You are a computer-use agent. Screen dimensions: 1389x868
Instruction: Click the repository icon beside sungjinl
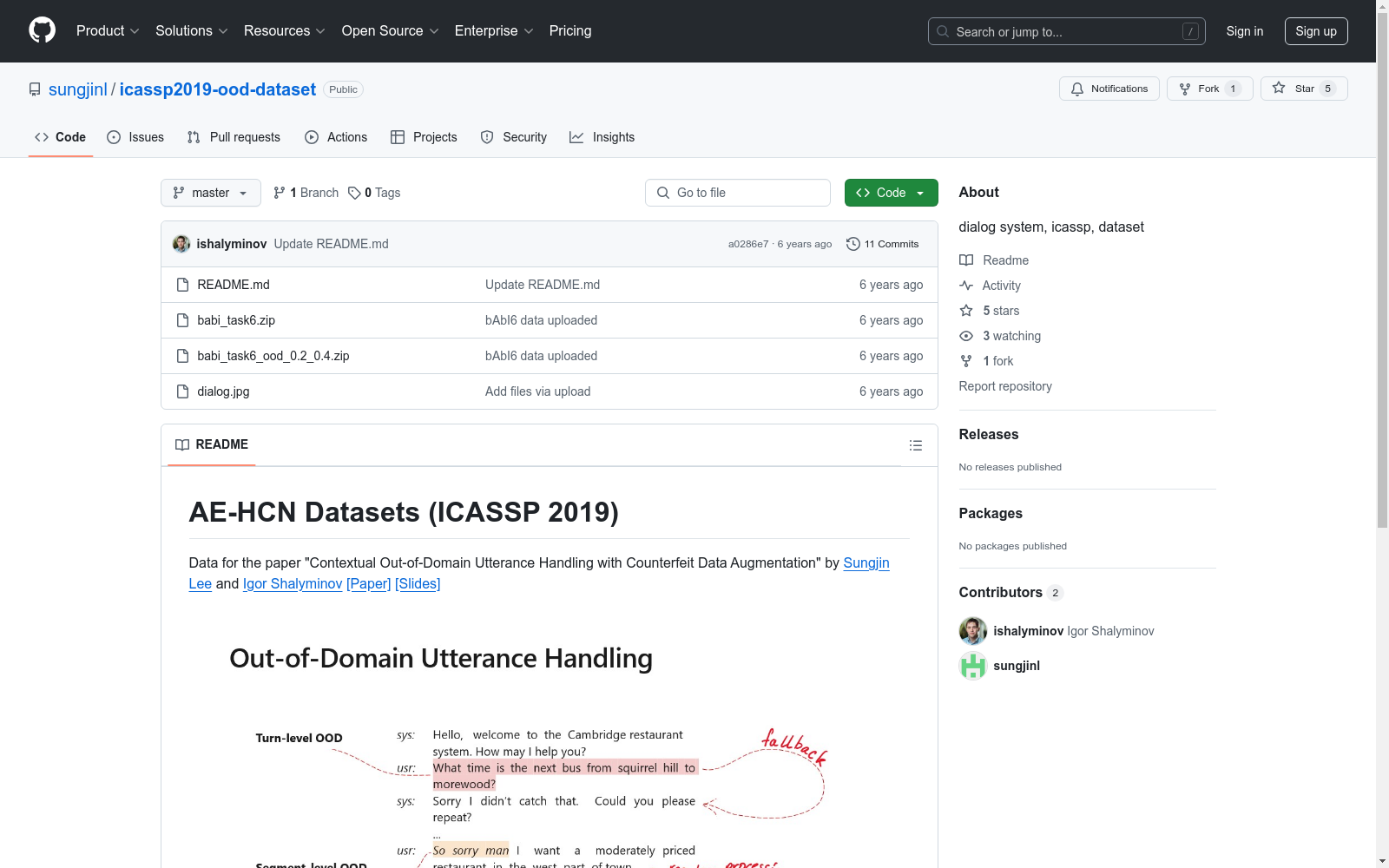(x=35, y=89)
